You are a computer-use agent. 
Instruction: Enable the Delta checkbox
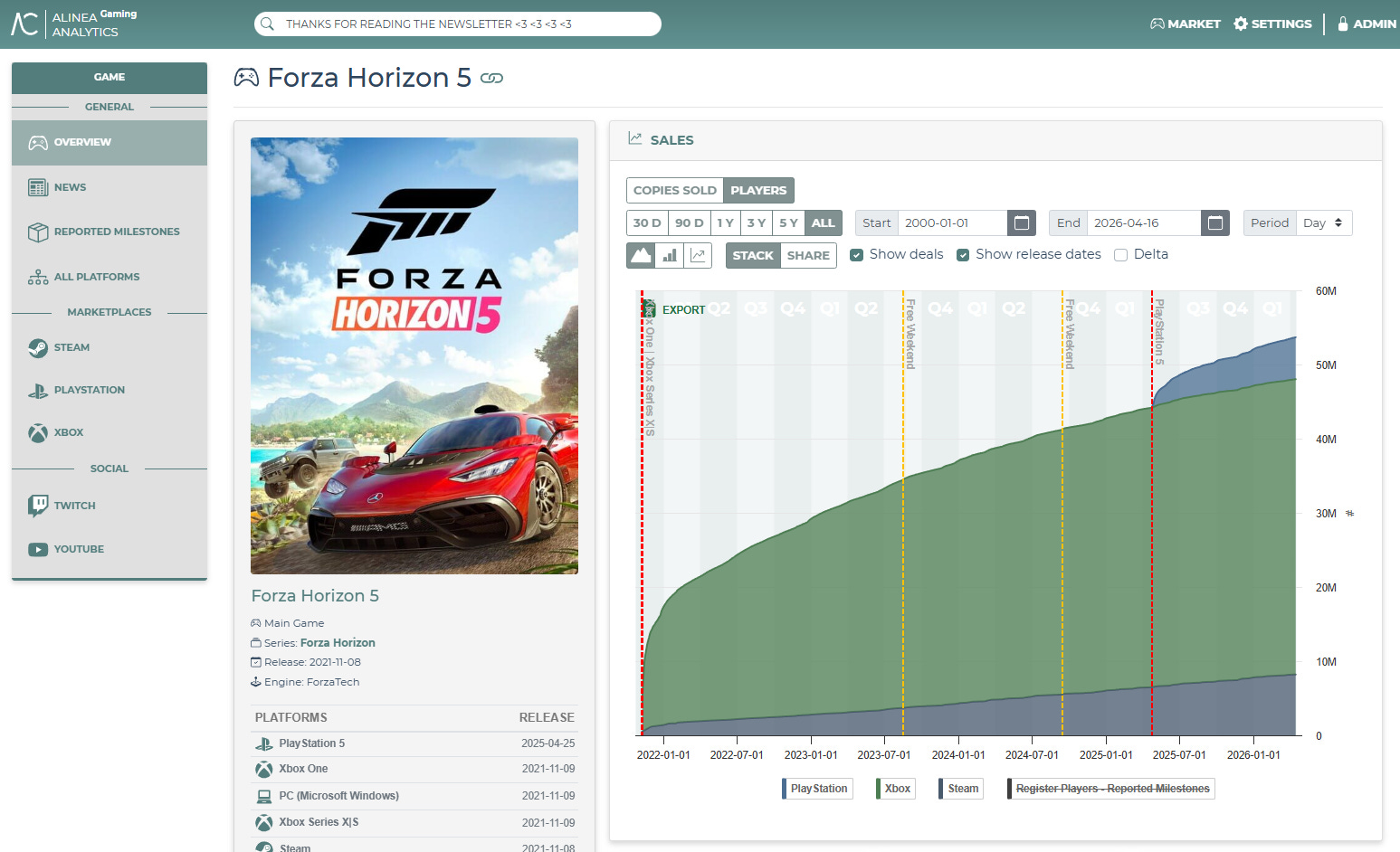(1120, 255)
